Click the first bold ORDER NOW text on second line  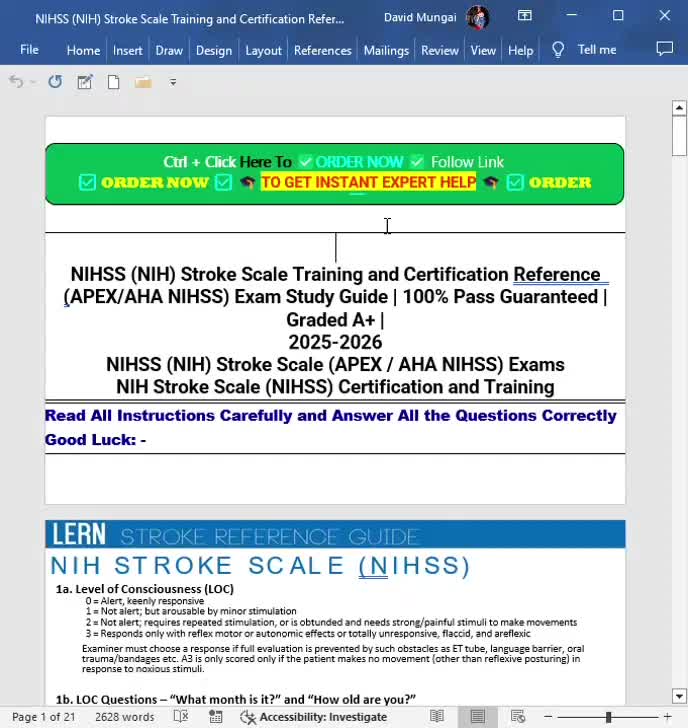tap(155, 182)
